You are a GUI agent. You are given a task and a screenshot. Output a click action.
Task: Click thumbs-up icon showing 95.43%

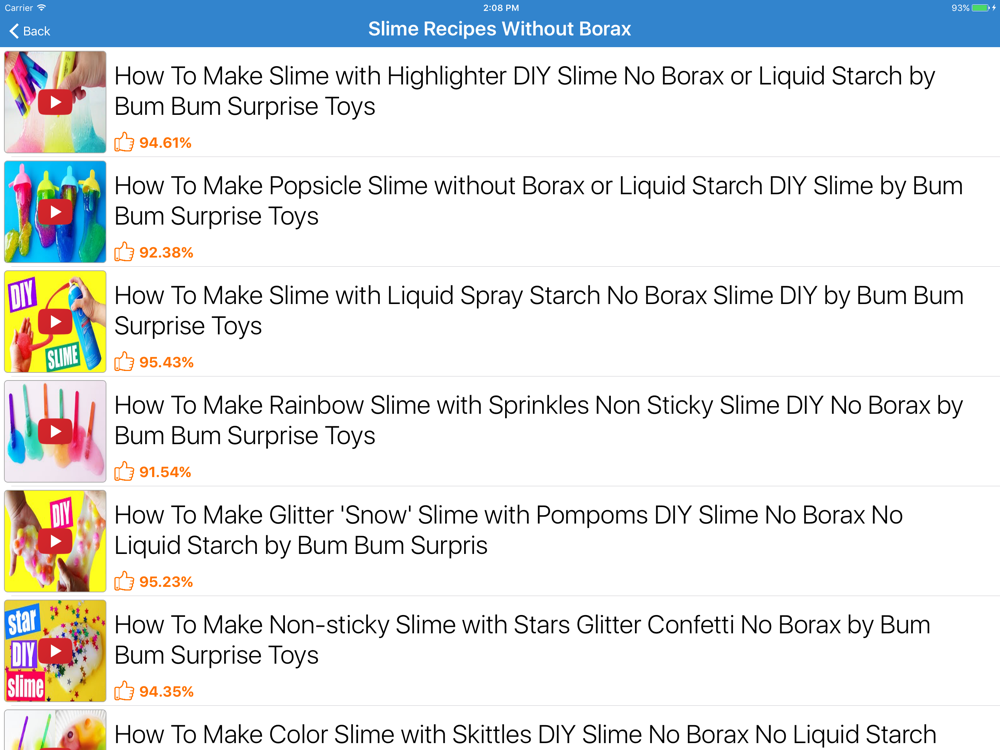(x=124, y=361)
